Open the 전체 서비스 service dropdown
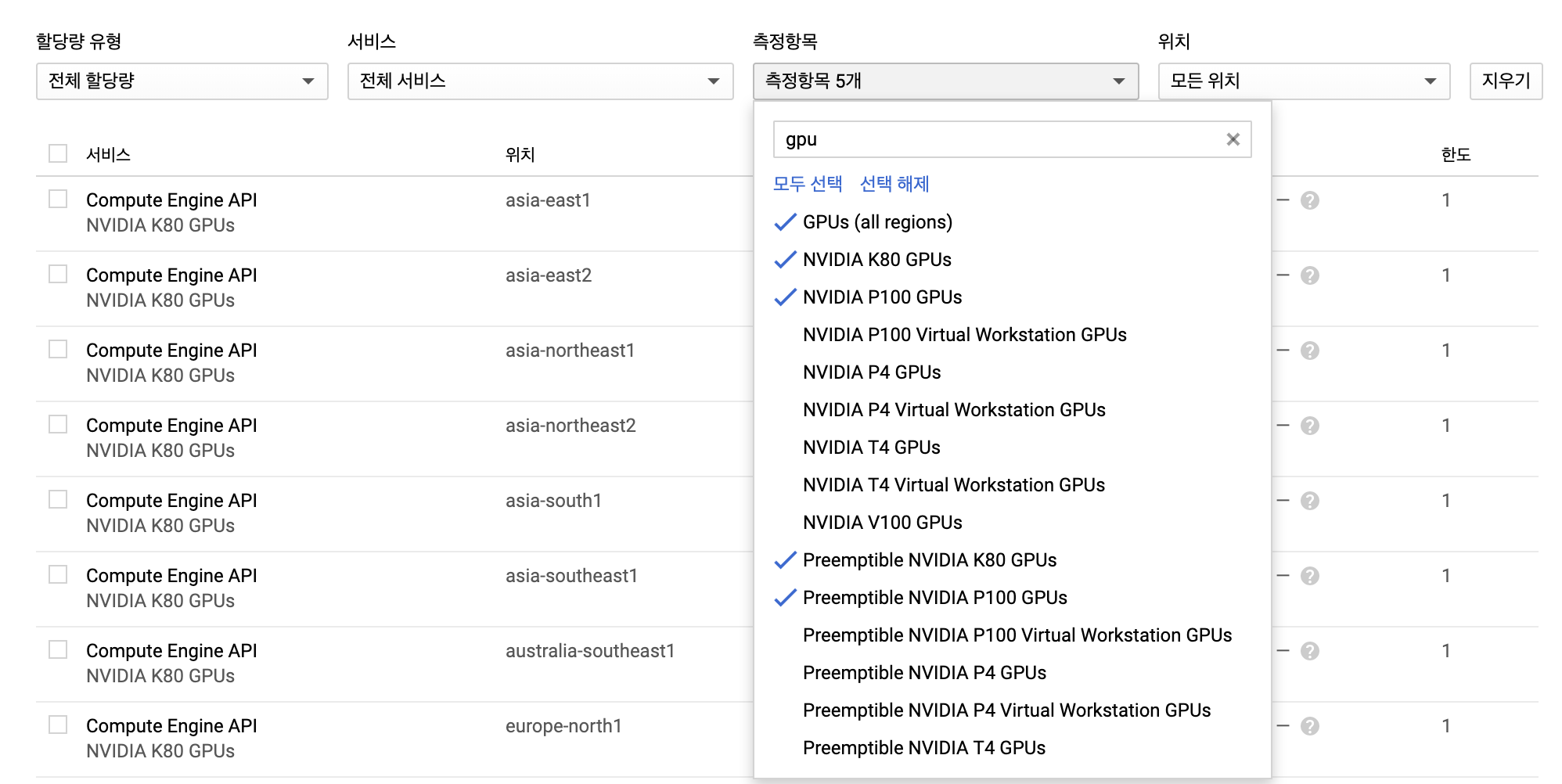The width and height of the screenshot is (1562, 784). tap(540, 81)
